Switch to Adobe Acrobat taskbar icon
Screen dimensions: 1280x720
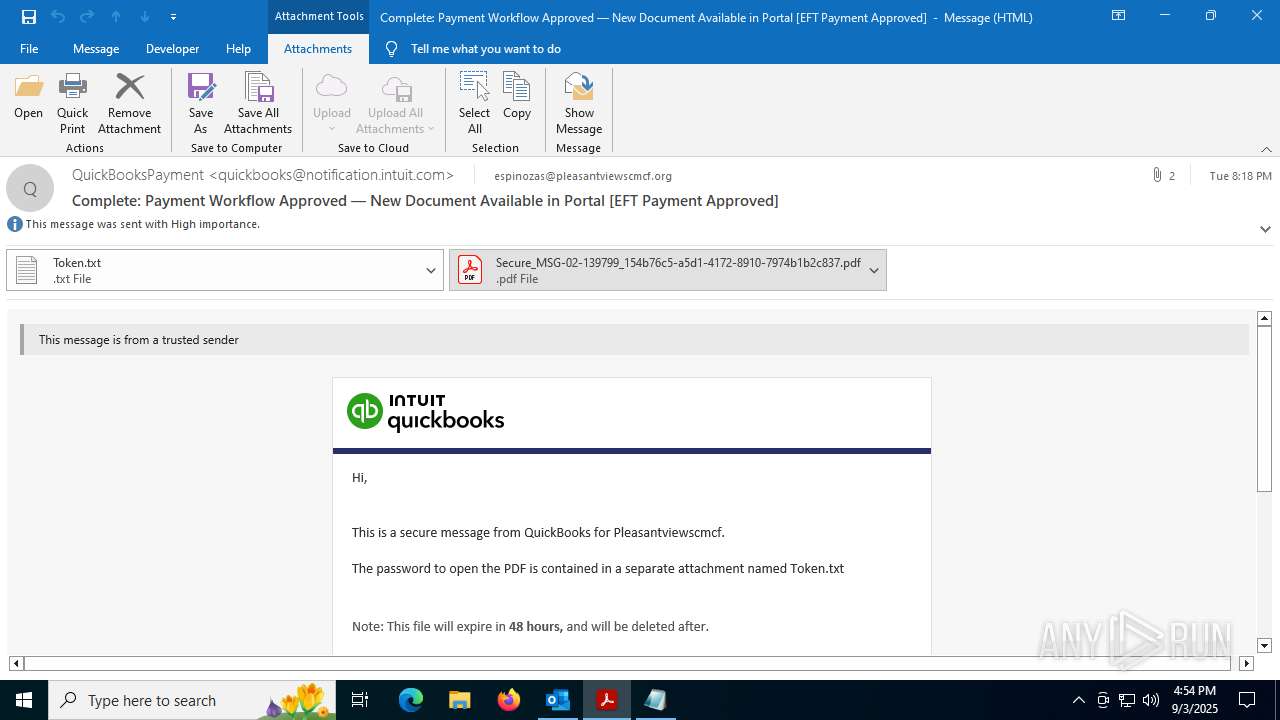click(606, 700)
